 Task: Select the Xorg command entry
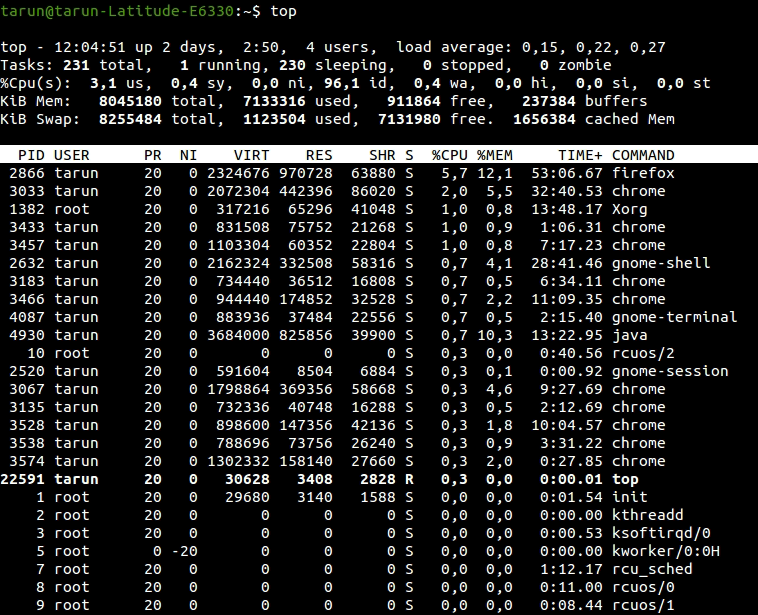pyautogui.click(x=629, y=209)
